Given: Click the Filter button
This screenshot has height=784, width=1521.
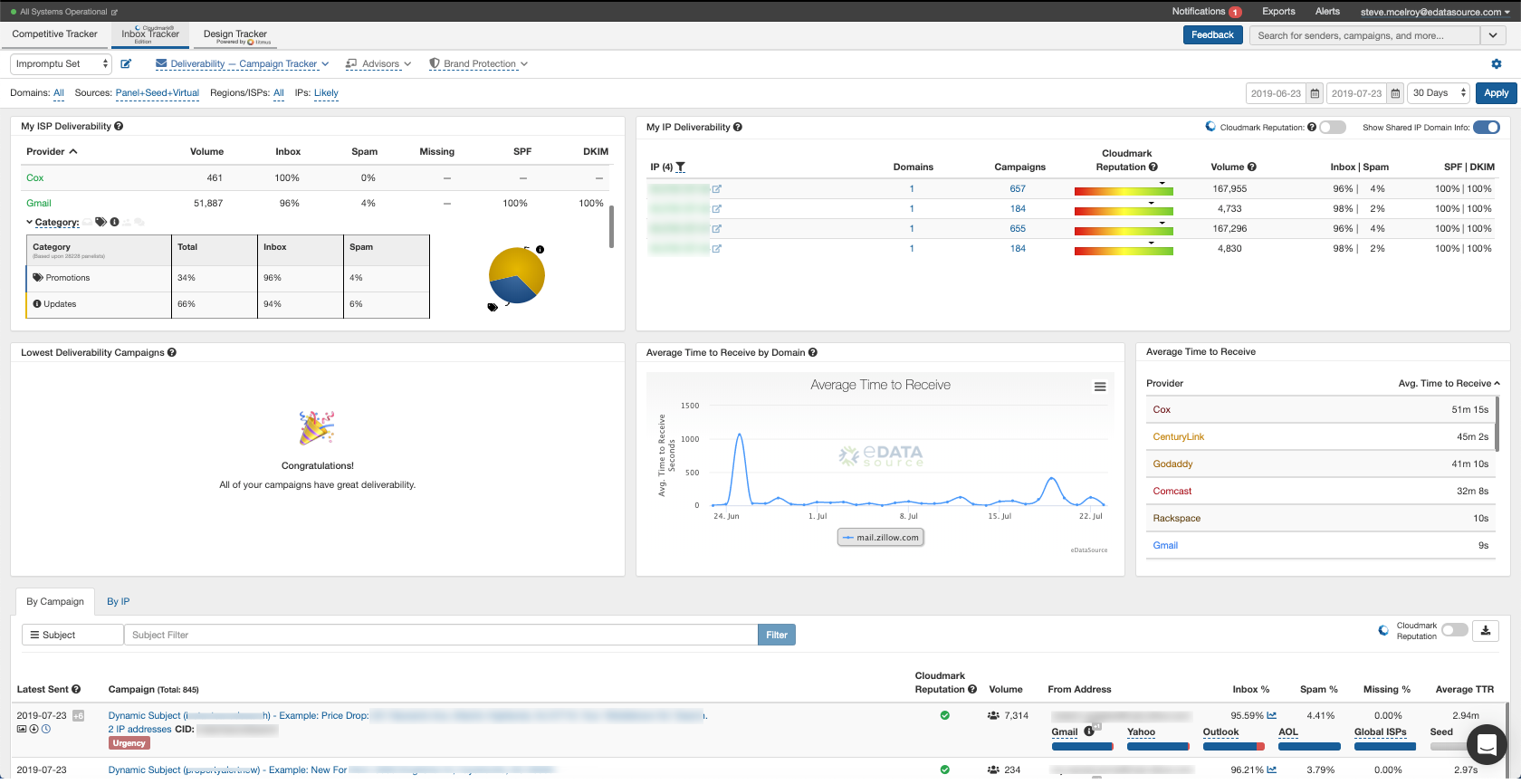Looking at the screenshot, I should pyautogui.click(x=777, y=636).
